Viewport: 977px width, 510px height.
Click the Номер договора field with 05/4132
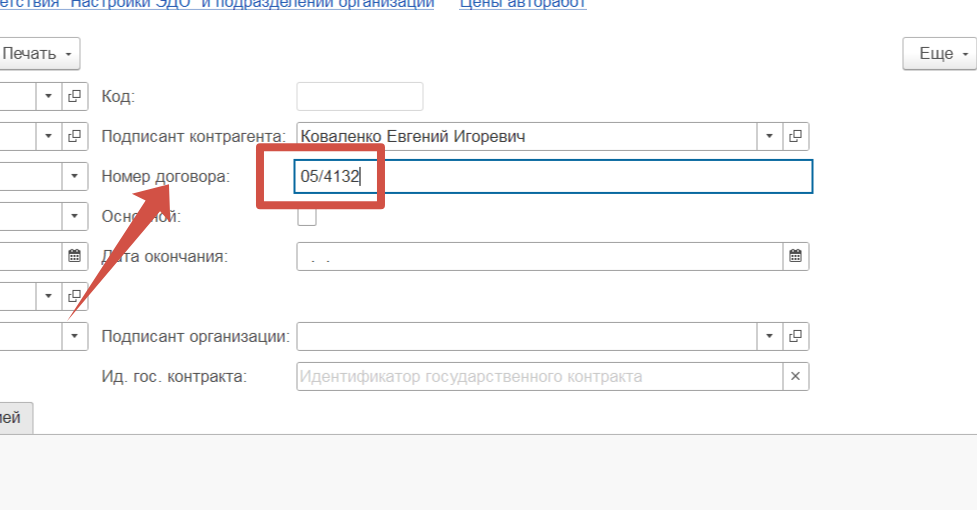coord(552,176)
